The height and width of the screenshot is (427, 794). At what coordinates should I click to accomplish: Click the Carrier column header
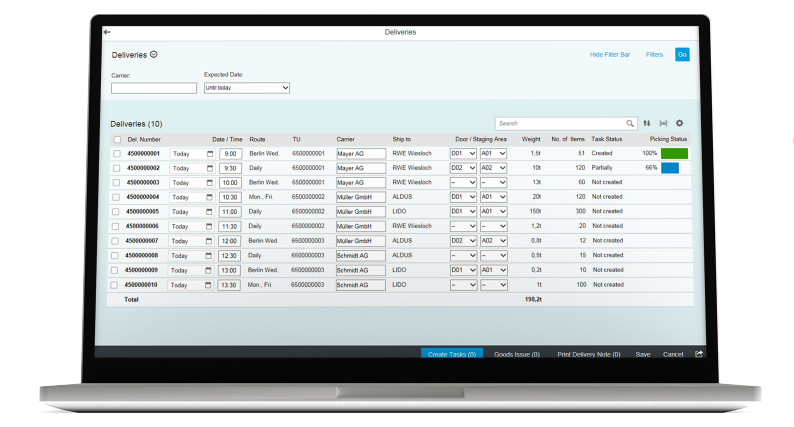[345, 139]
